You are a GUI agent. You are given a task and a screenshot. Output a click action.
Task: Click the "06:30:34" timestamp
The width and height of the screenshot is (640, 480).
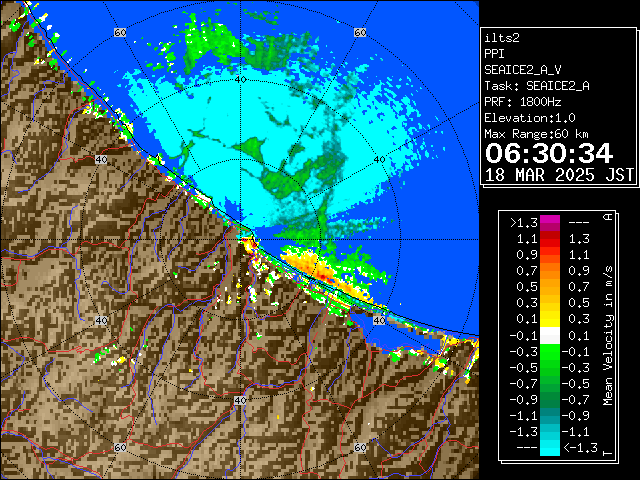point(549,153)
